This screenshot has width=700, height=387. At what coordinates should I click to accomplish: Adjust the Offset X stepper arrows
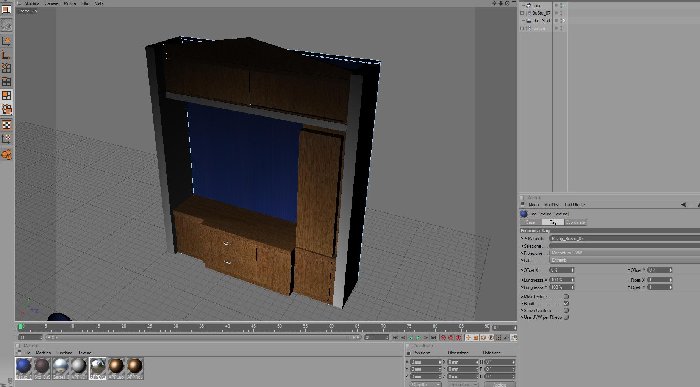point(572,270)
